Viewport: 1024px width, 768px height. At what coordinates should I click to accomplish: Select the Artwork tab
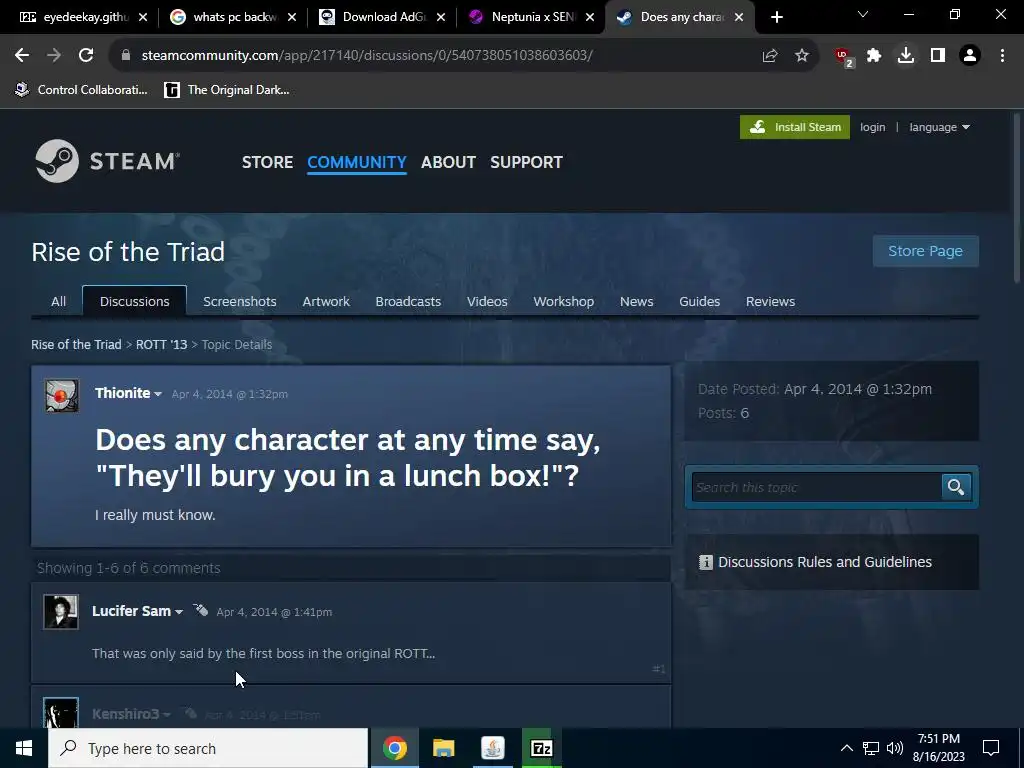tap(326, 302)
